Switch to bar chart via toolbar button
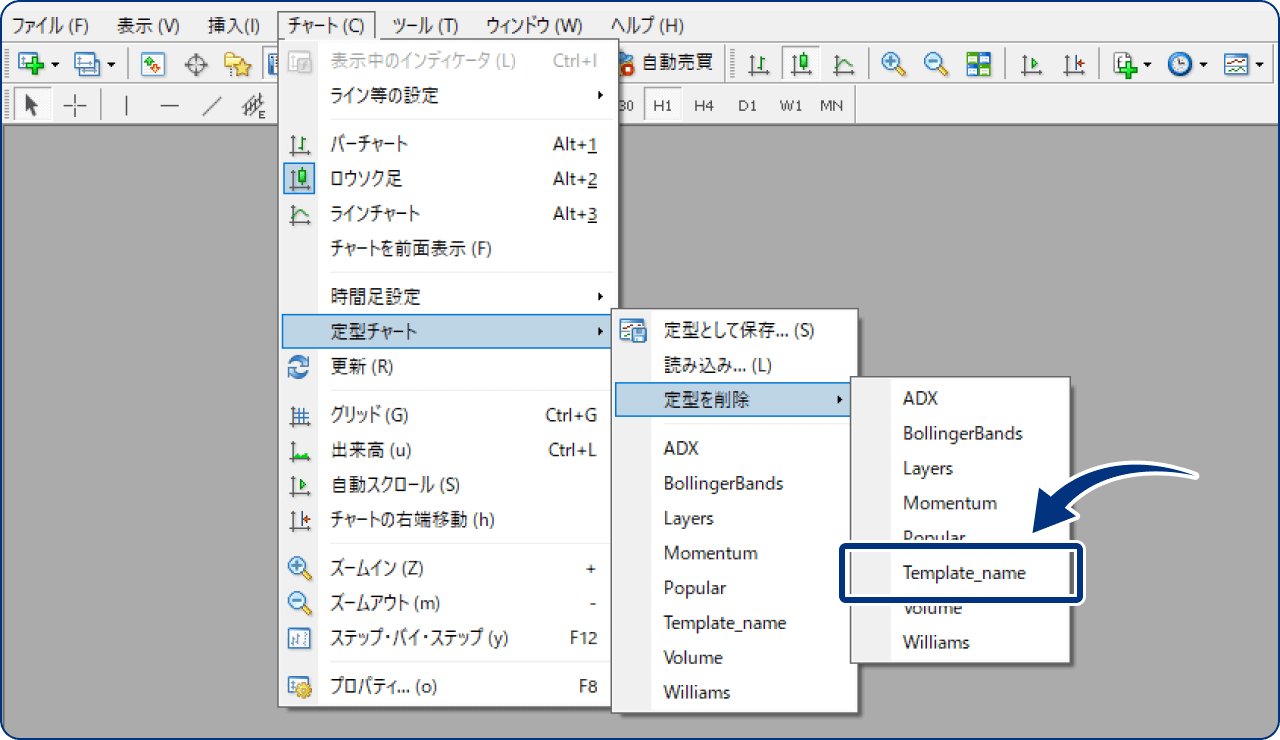1280x740 pixels. click(759, 65)
